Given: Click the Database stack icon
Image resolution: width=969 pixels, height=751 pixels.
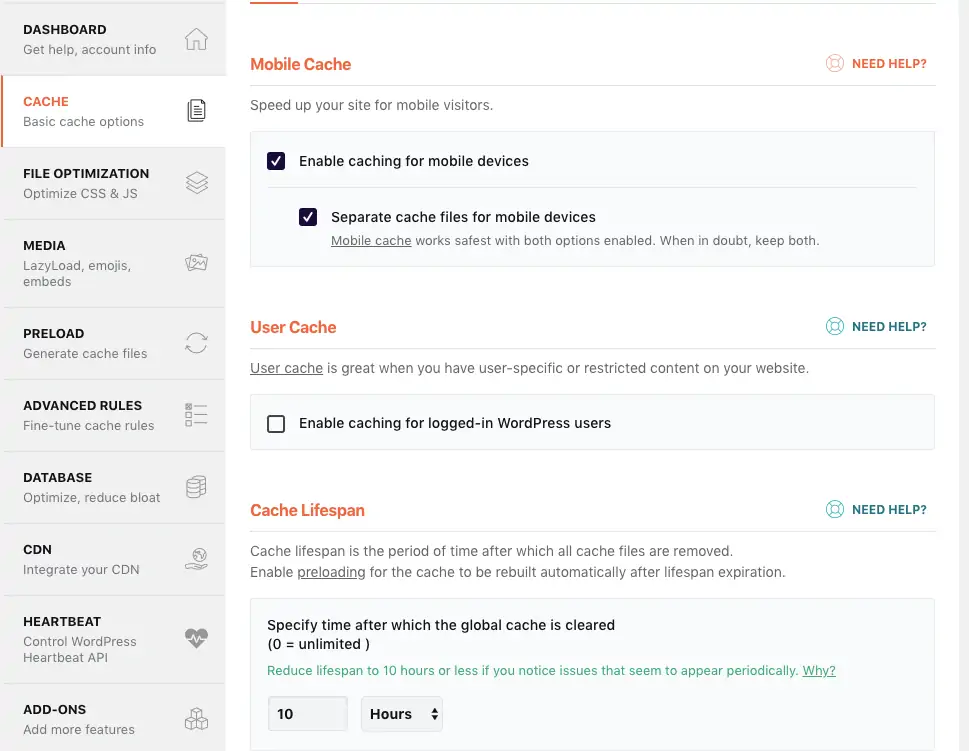Looking at the screenshot, I should [x=197, y=487].
